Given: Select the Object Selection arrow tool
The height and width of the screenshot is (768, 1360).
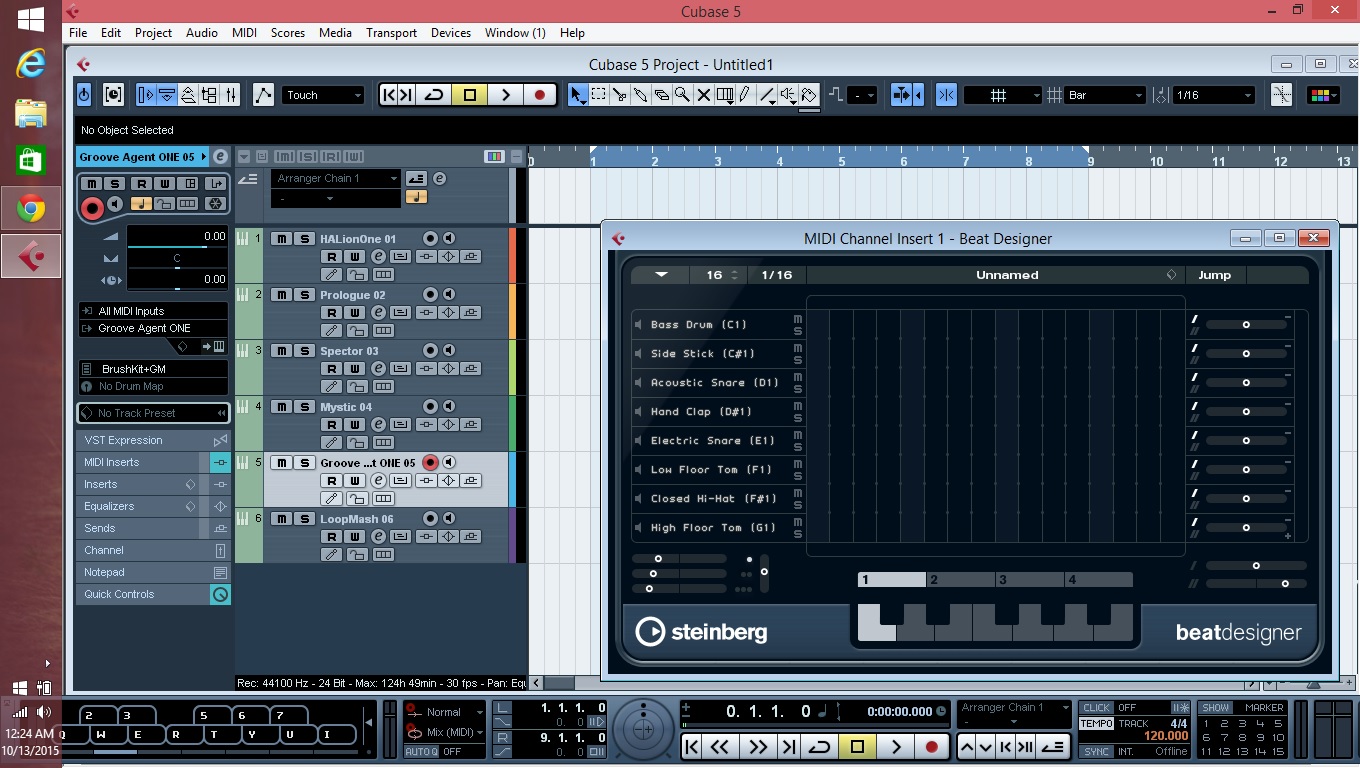Looking at the screenshot, I should point(577,95).
